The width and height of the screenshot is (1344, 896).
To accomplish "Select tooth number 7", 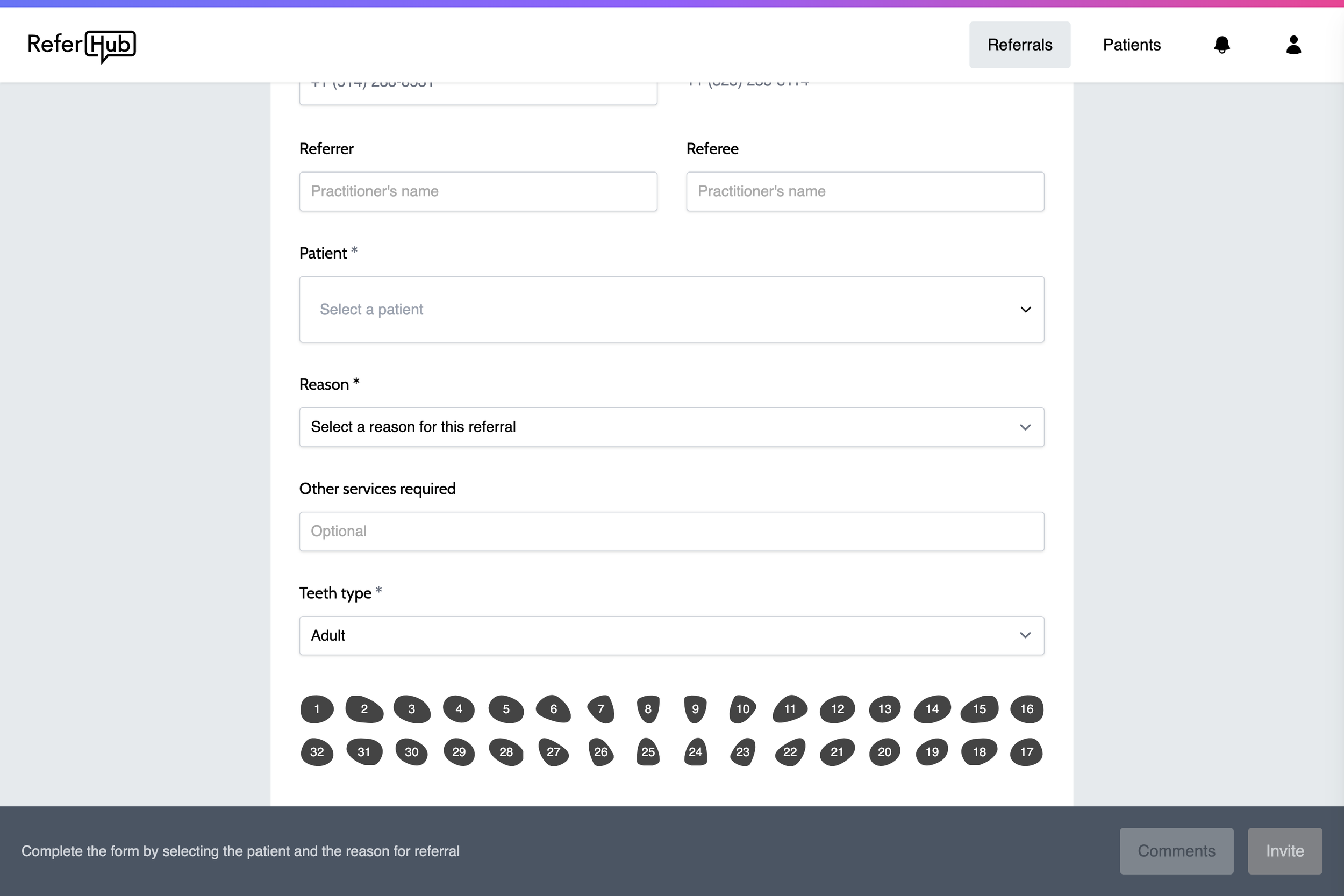I will coord(600,709).
